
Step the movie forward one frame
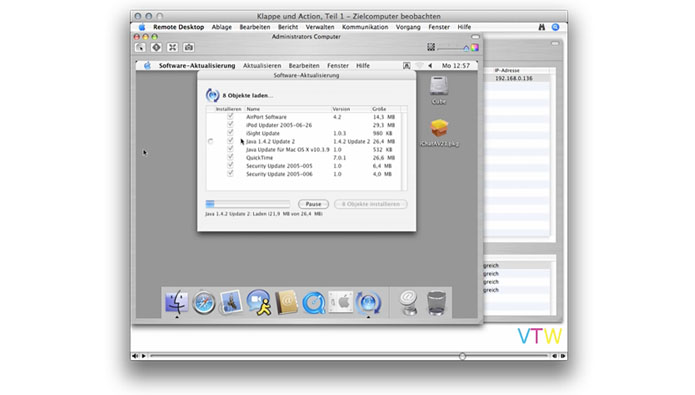tap(563, 356)
